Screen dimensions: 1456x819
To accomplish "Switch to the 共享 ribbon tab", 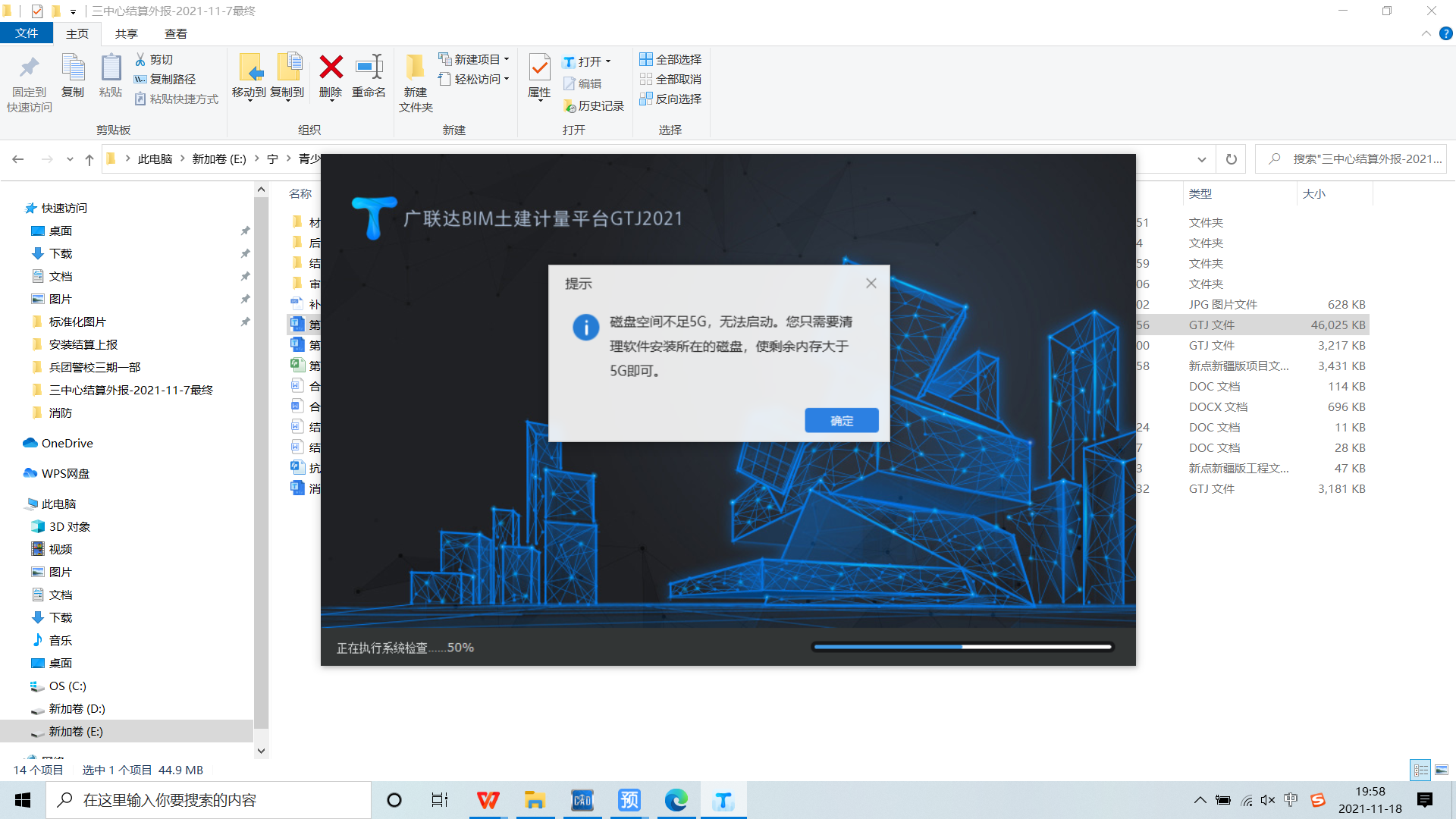I will pos(127,33).
